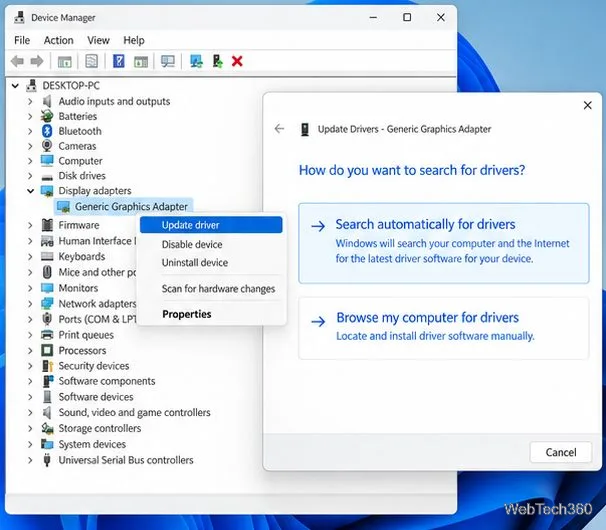Select the Firmware label

[79, 225]
